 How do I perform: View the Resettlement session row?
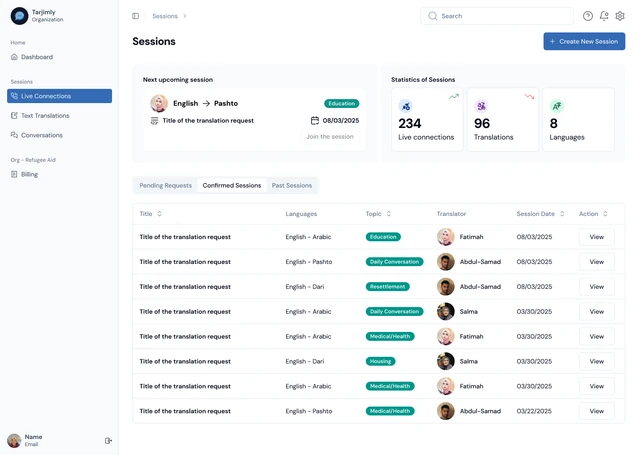coord(596,287)
